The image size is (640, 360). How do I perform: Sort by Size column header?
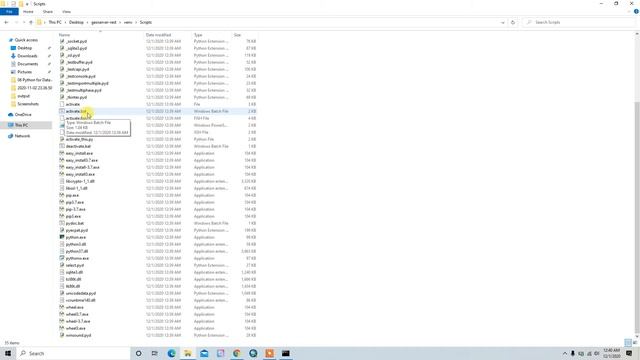click(237, 35)
